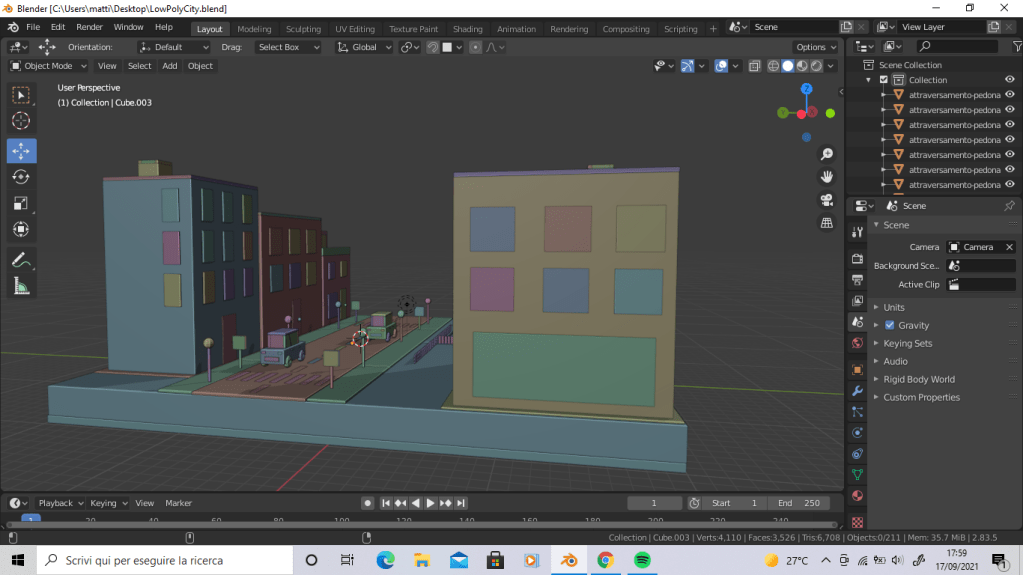Switch to the Sculpting workspace tab

click(303, 29)
